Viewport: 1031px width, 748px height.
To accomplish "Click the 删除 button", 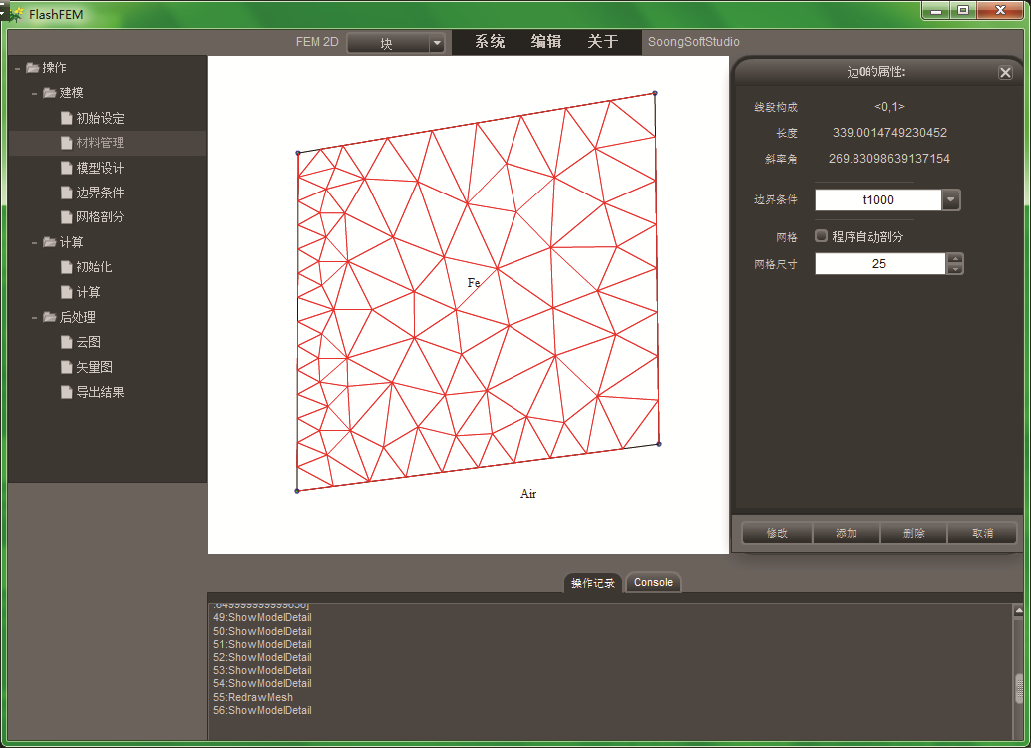I will click(x=913, y=533).
